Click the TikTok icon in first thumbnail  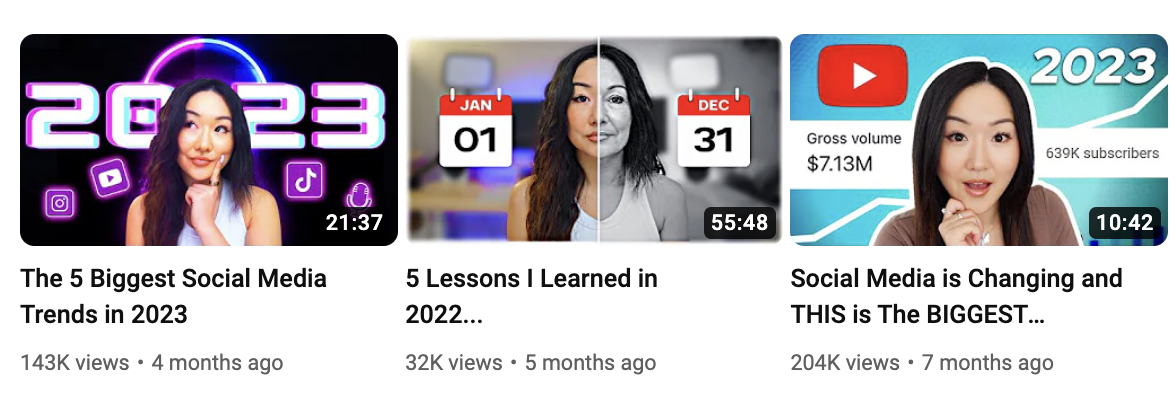(305, 181)
